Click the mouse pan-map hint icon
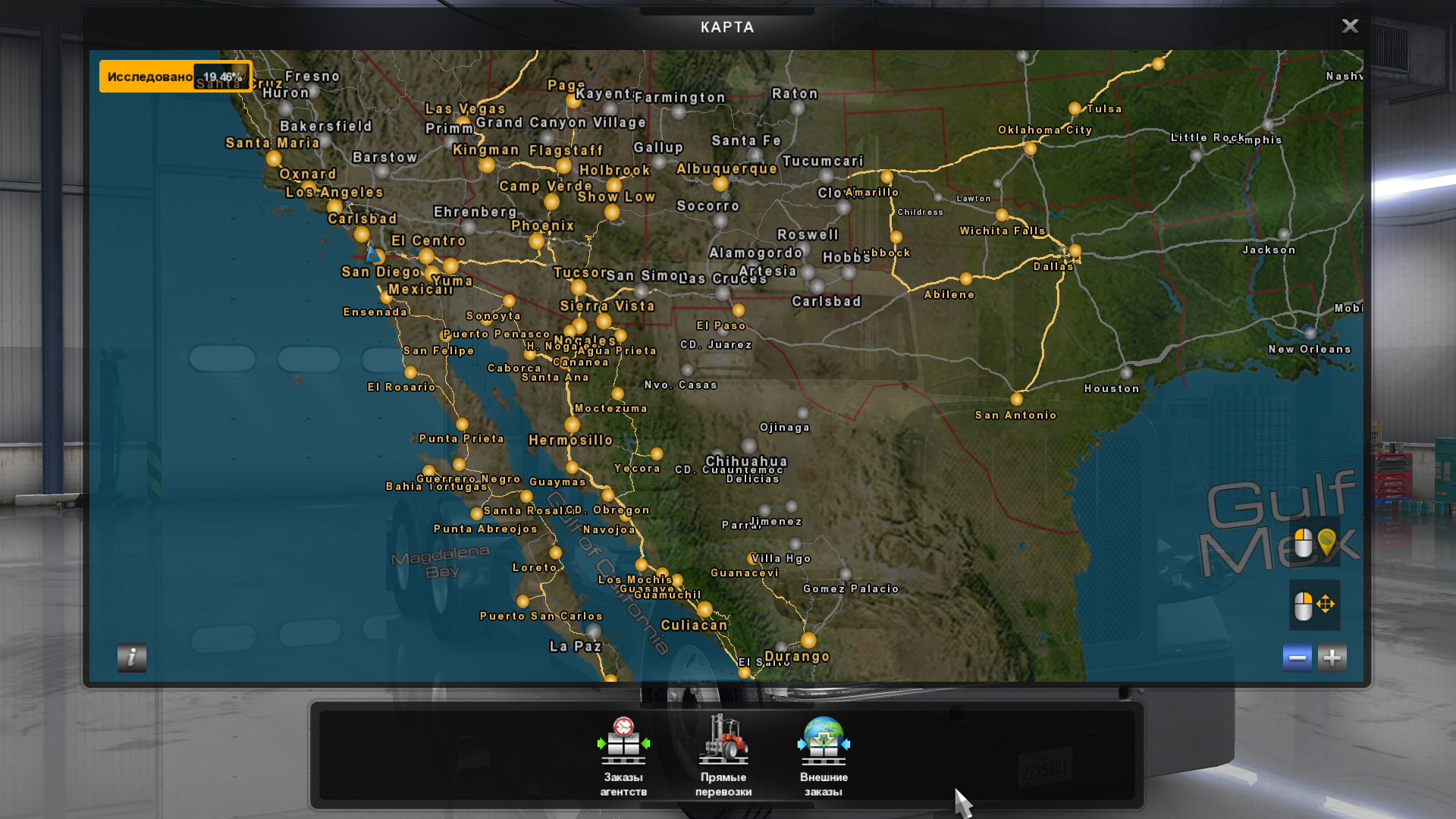The height and width of the screenshot is (819, 1456). pos(1315,605)
